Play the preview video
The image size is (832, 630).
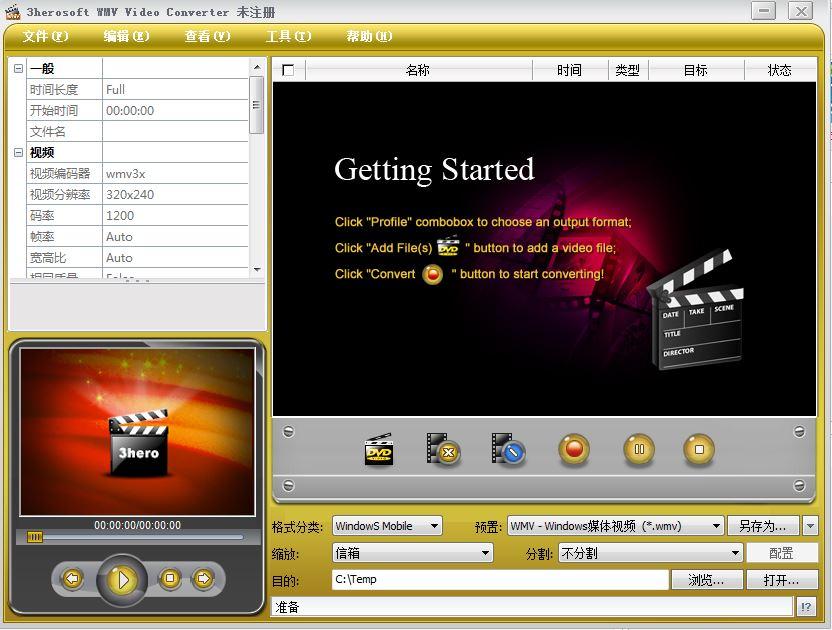pyautogui.click(x=122, y=580)
